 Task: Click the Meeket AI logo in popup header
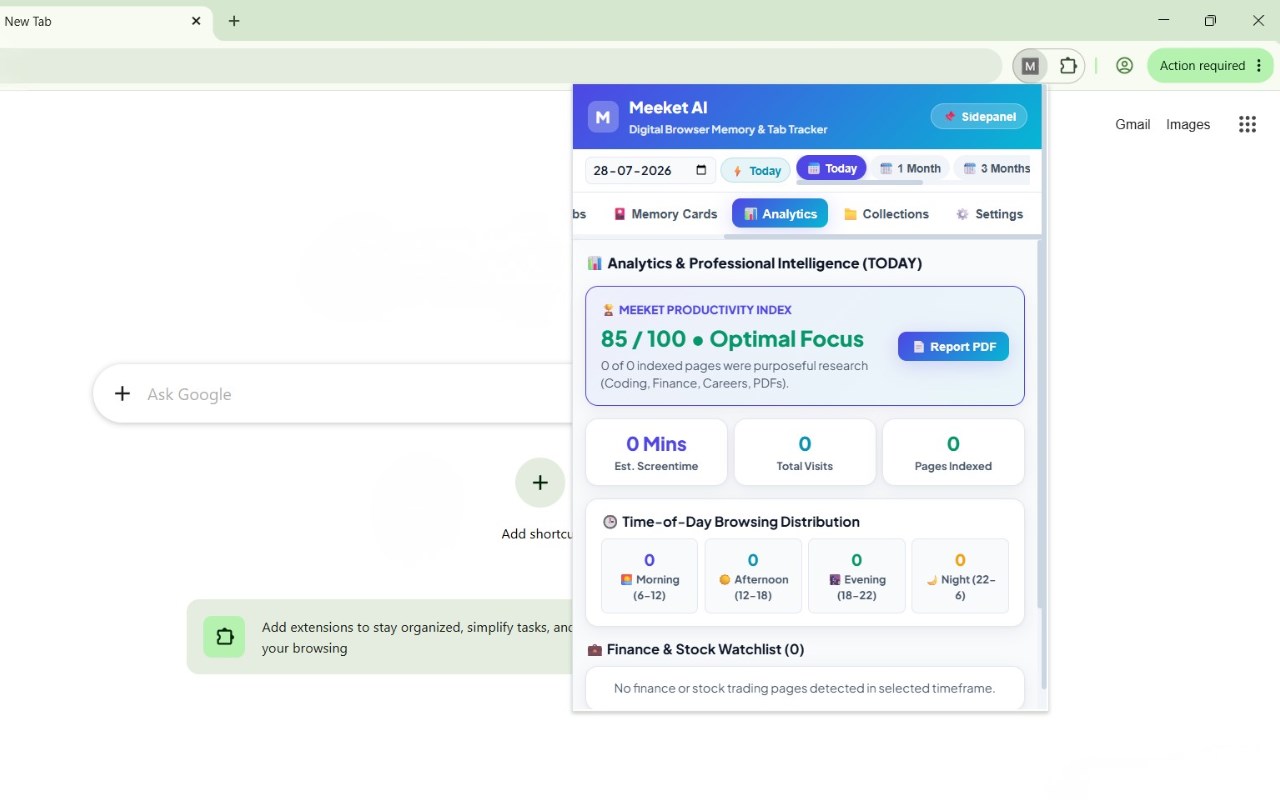(603, 117)
